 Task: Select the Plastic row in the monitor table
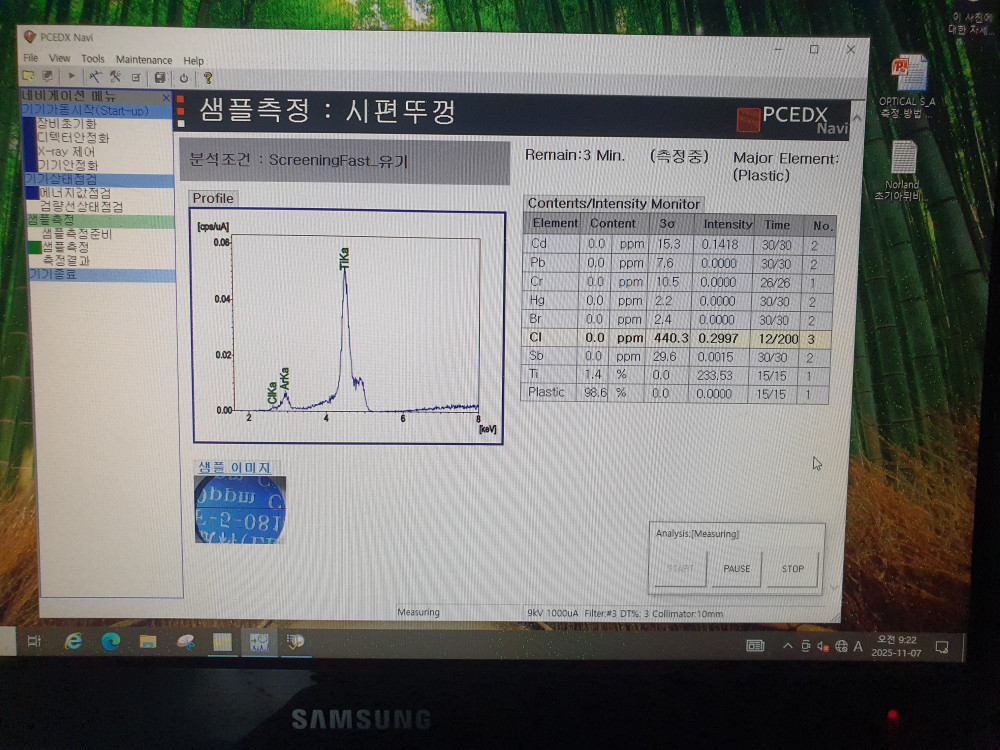(675, 393)
